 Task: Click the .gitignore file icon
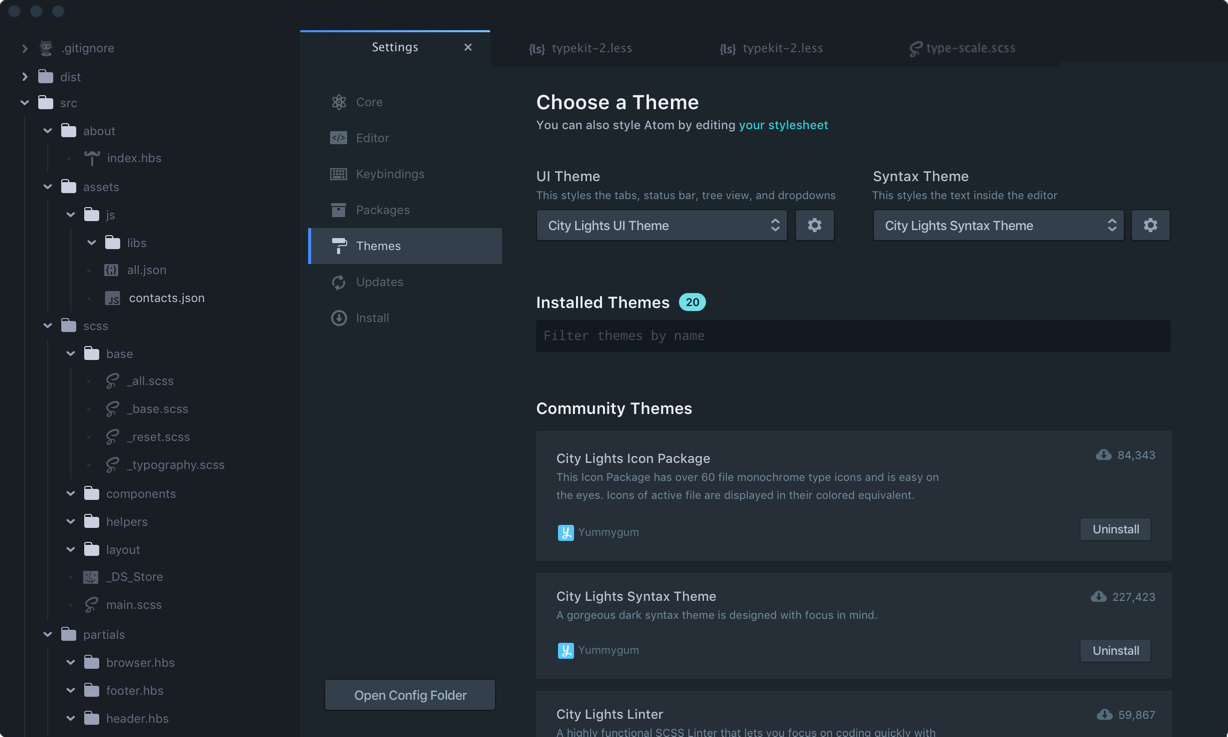tap(46, 48)
